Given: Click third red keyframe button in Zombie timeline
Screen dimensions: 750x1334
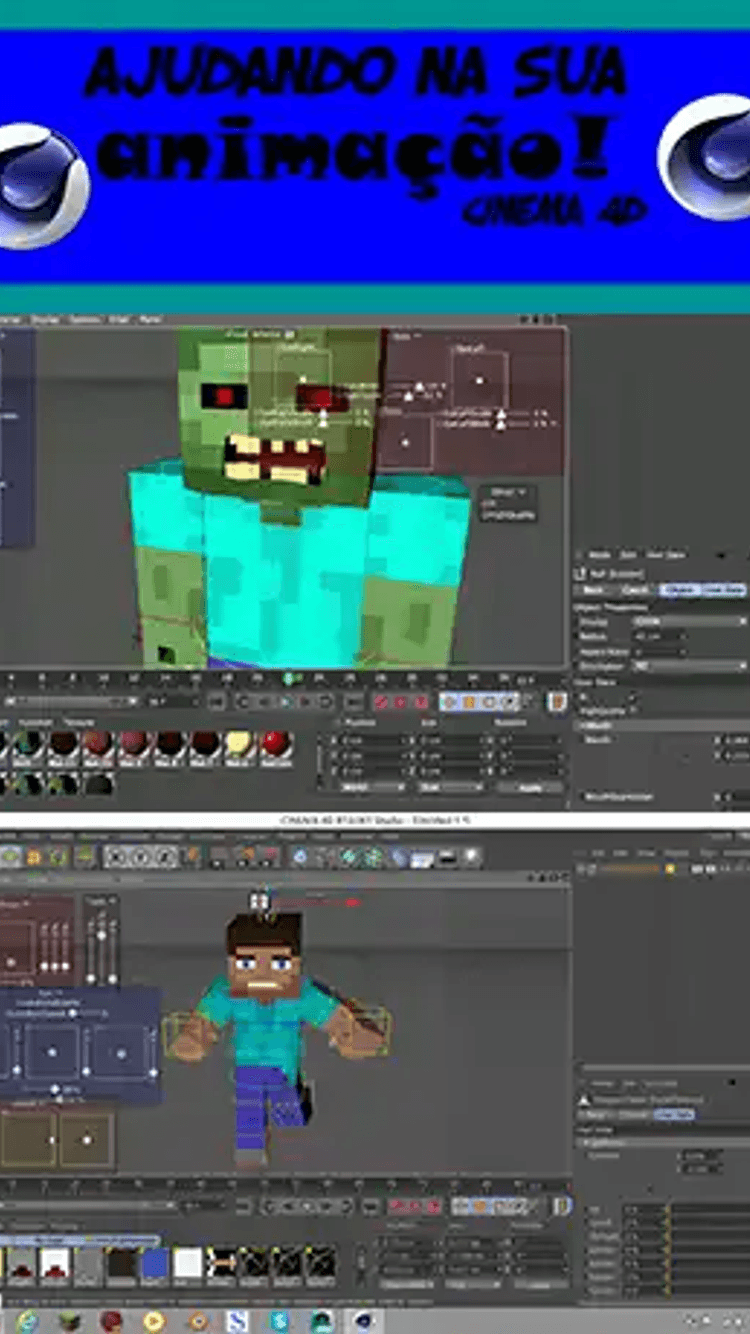Looking at the screenshot, I should click(420, 702).
